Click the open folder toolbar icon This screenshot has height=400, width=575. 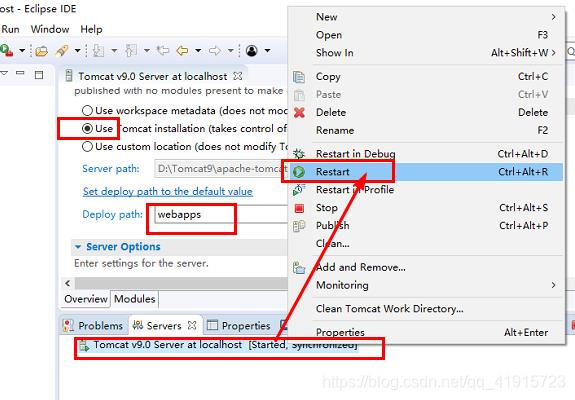41,51
